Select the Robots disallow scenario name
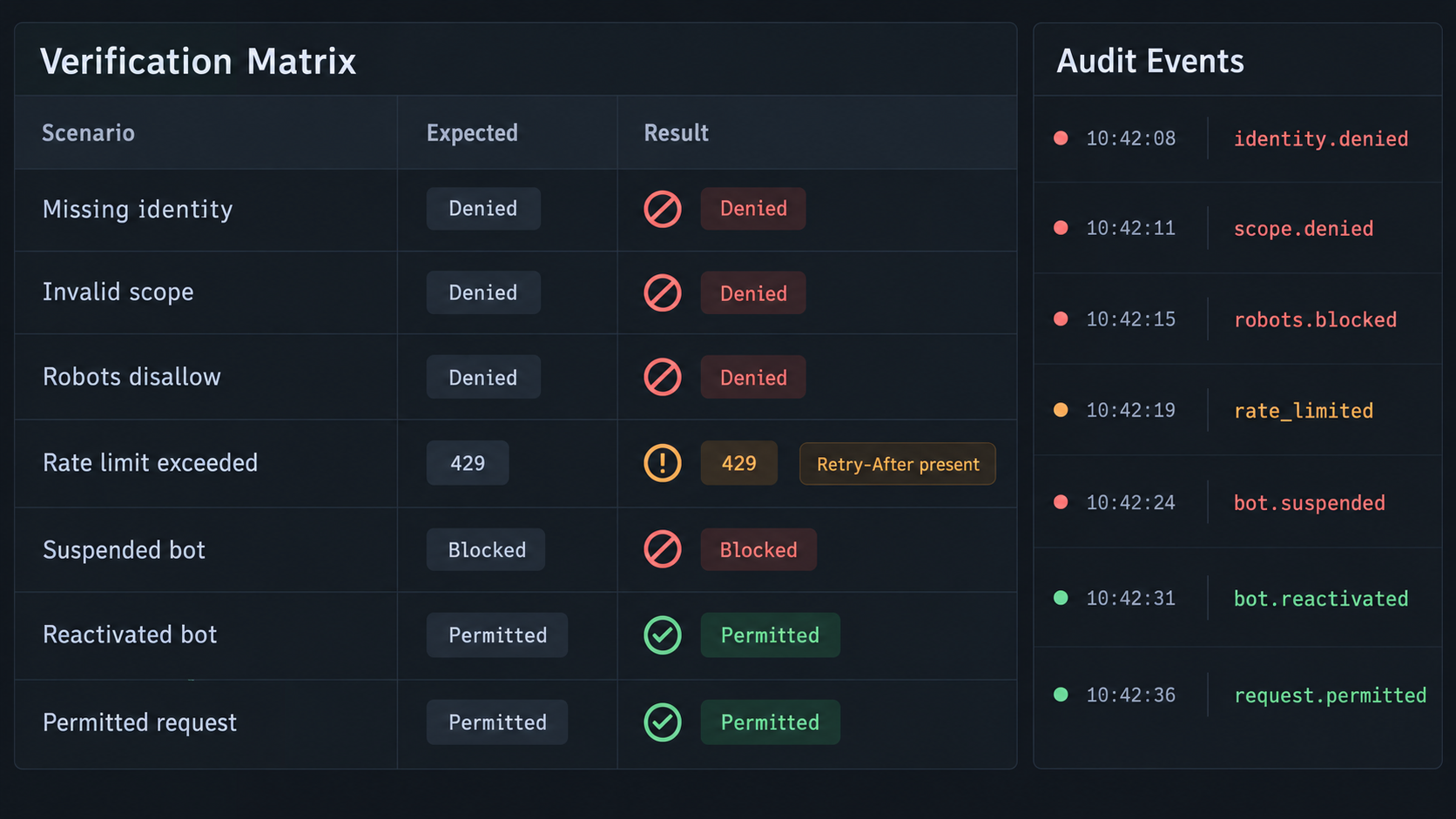 pyautogui.click(x=131, y=377)
